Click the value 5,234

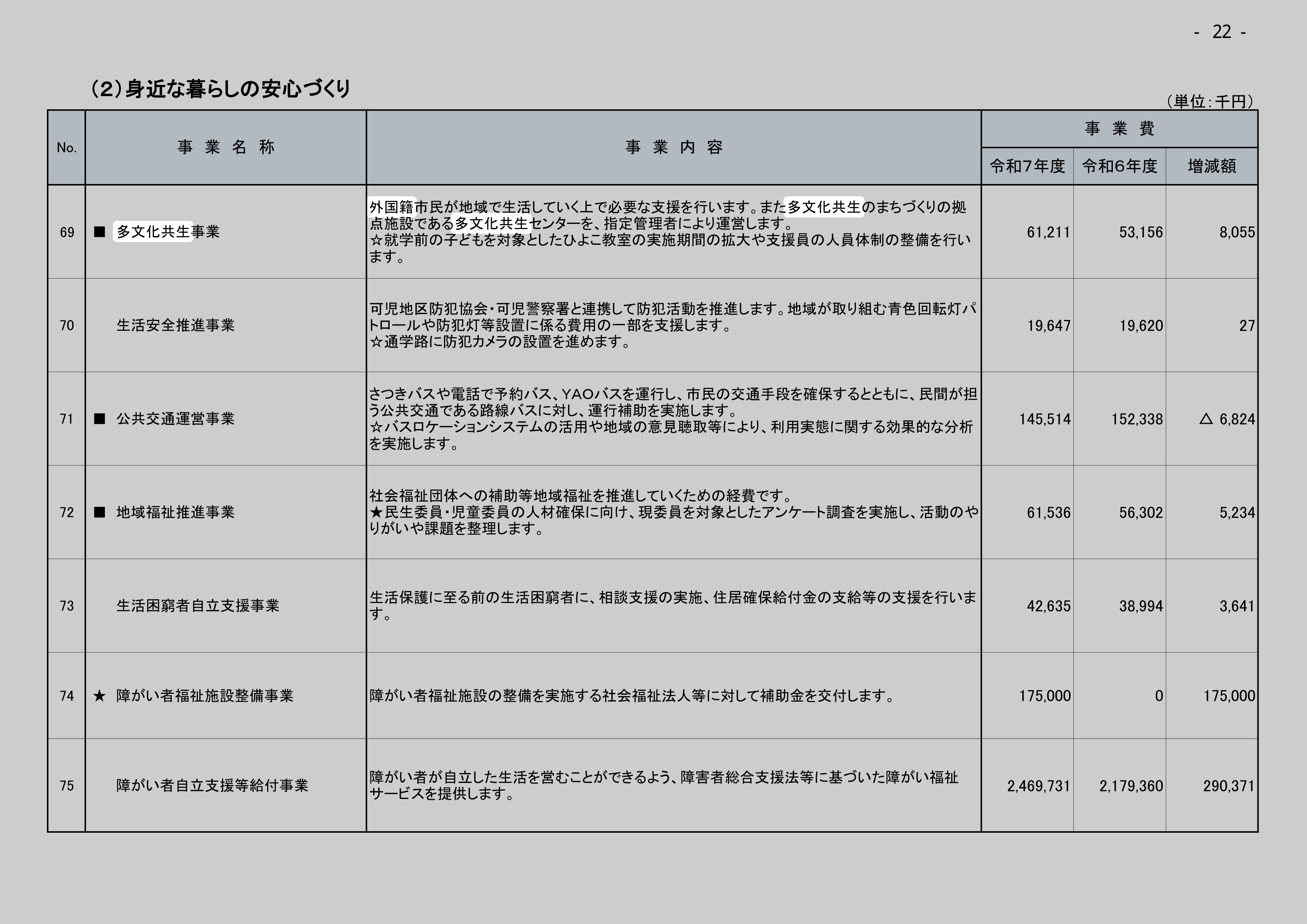tap(1237, 512)
